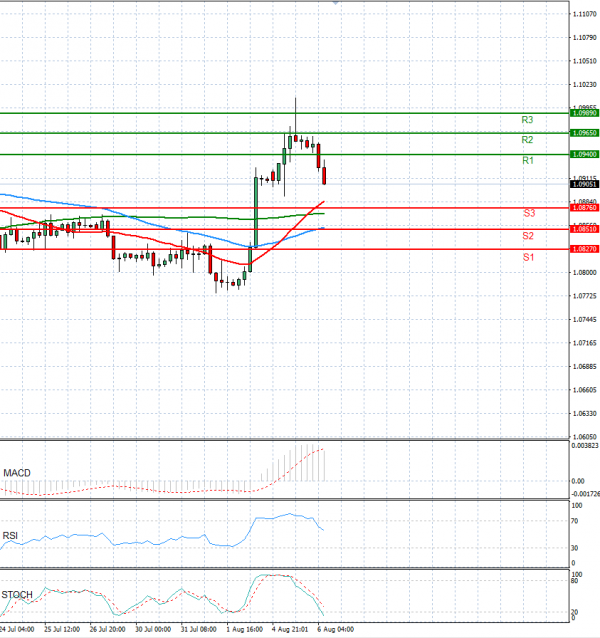Click the 1.10790 price axis value

(x=585, y=37)
